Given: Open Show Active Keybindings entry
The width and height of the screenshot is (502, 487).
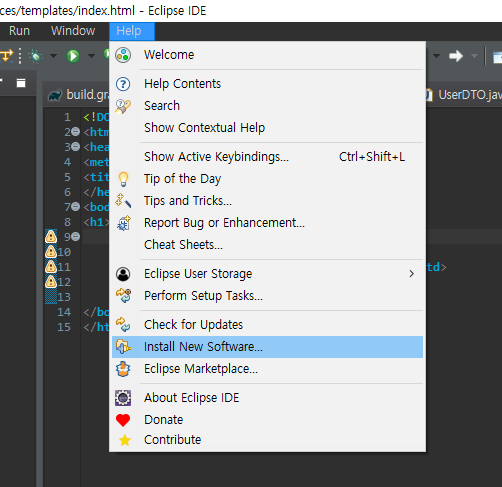Looking at the screenshot, I should coord(267,157).
